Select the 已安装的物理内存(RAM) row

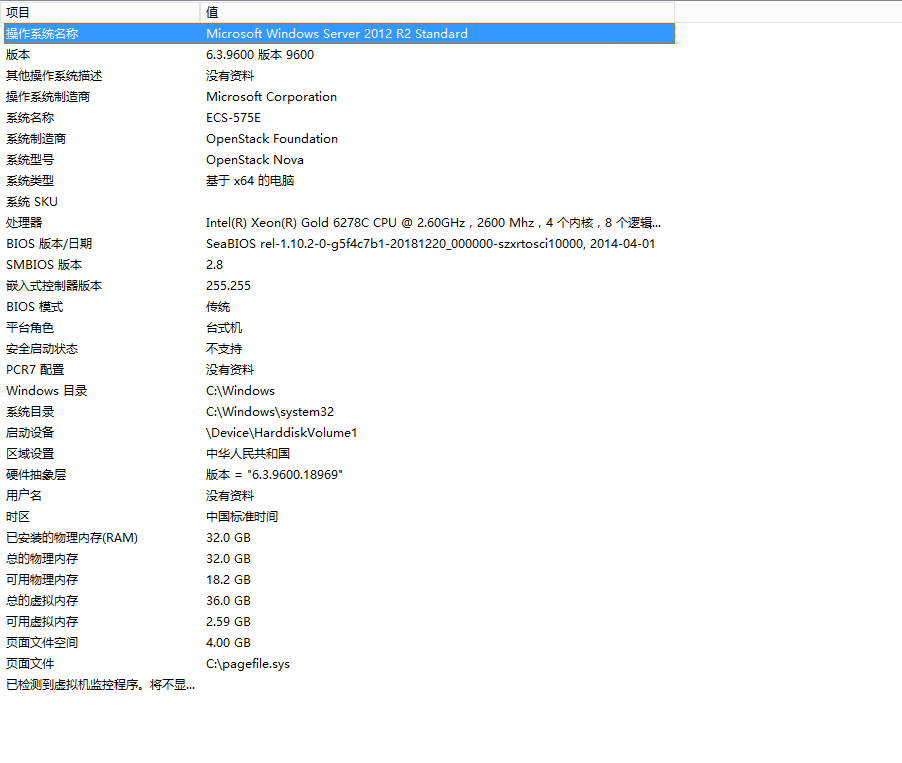pyautogui.click(x=339, y=537)
